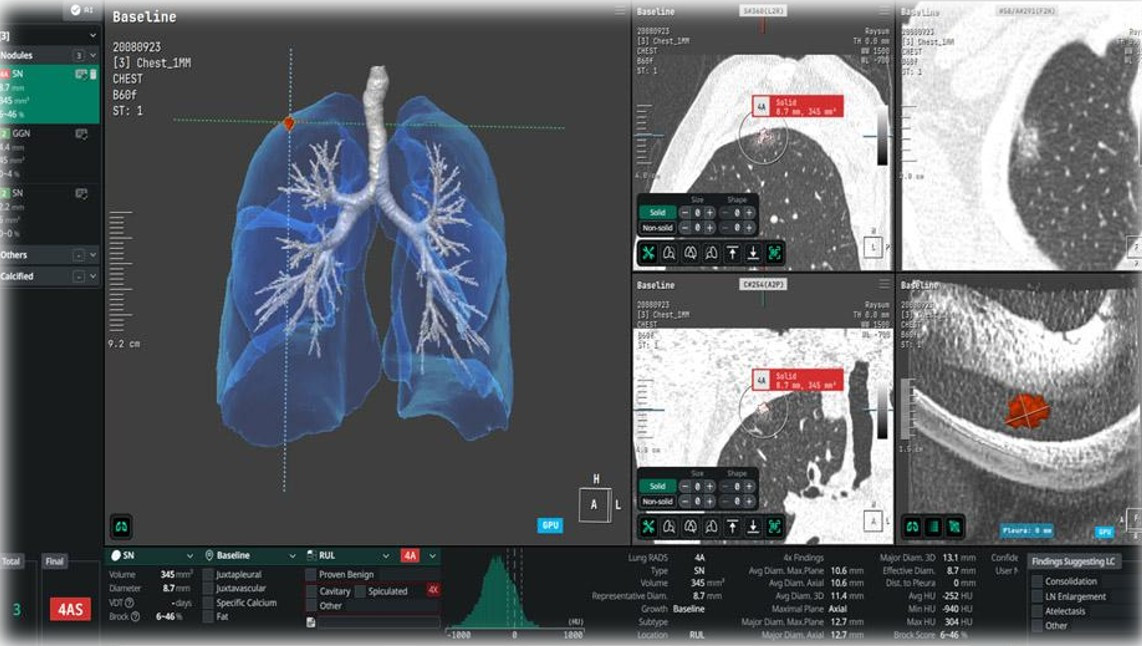Click the orientation cube labeled A
Screen dimensions: 1142x646
(594, 504)
